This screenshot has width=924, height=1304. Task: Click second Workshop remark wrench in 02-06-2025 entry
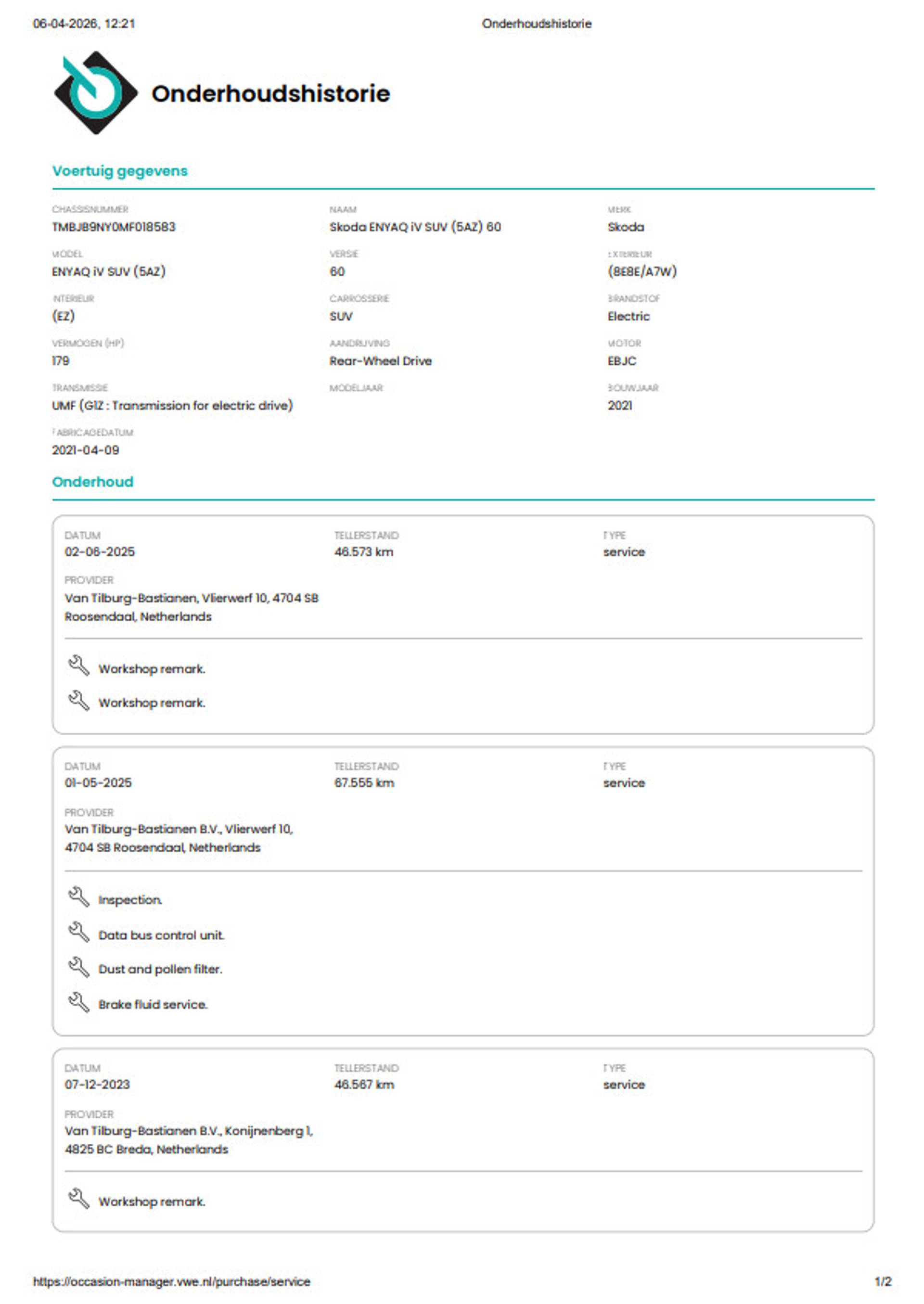[78, 701]
